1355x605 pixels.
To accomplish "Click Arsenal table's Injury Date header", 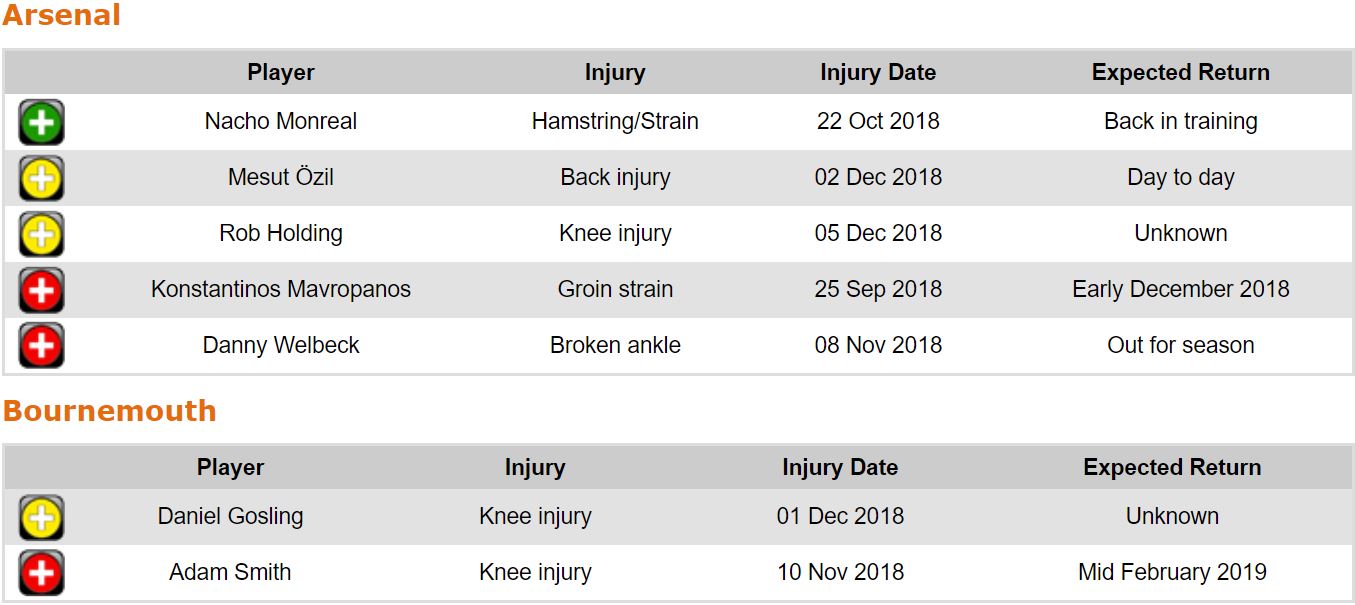I will (878, 73).
